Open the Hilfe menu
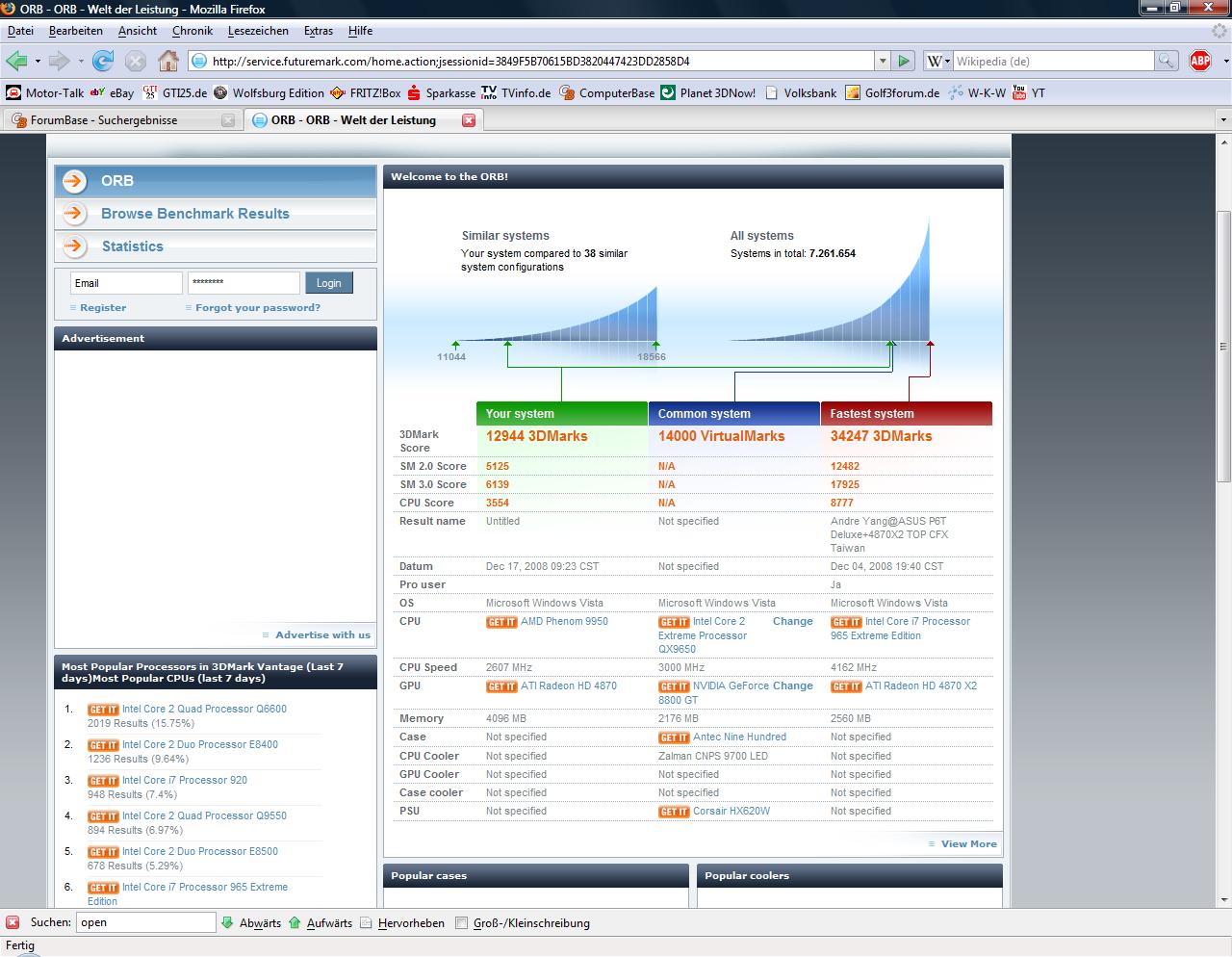 361,31
